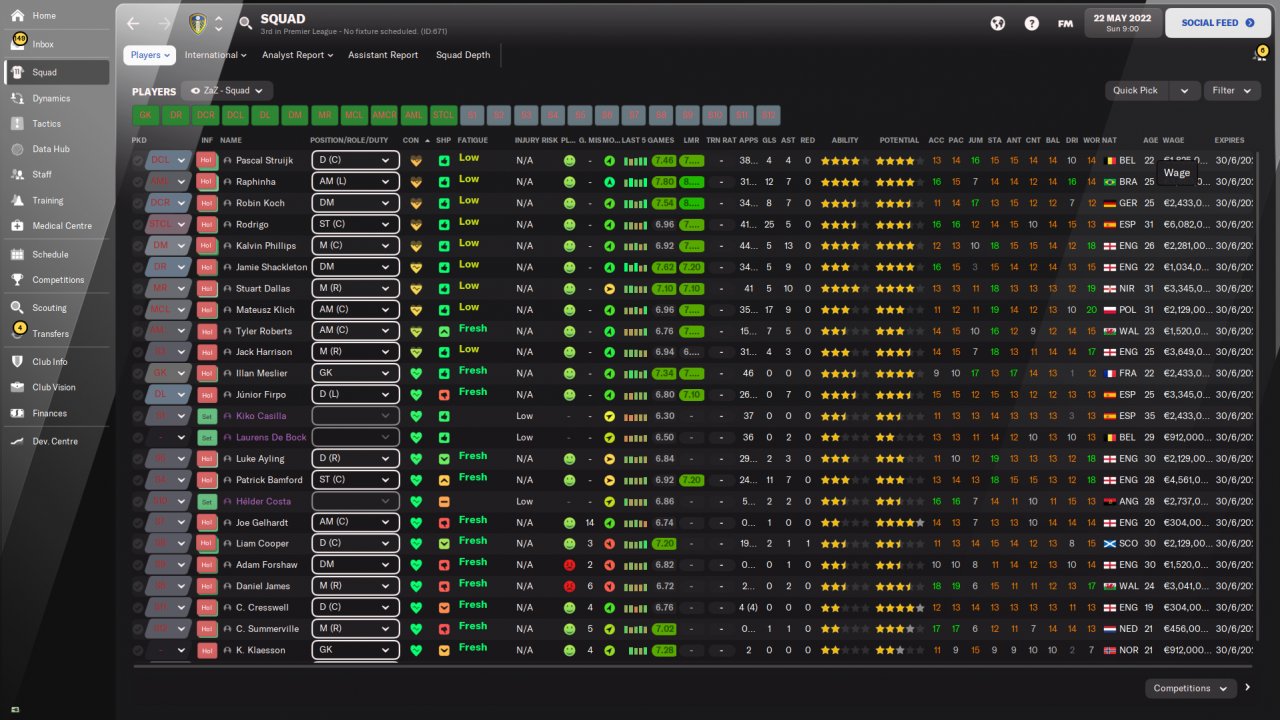
Task: Toggle the pick checkbox for Illan Meslier
Action: (x=138, y=373)
